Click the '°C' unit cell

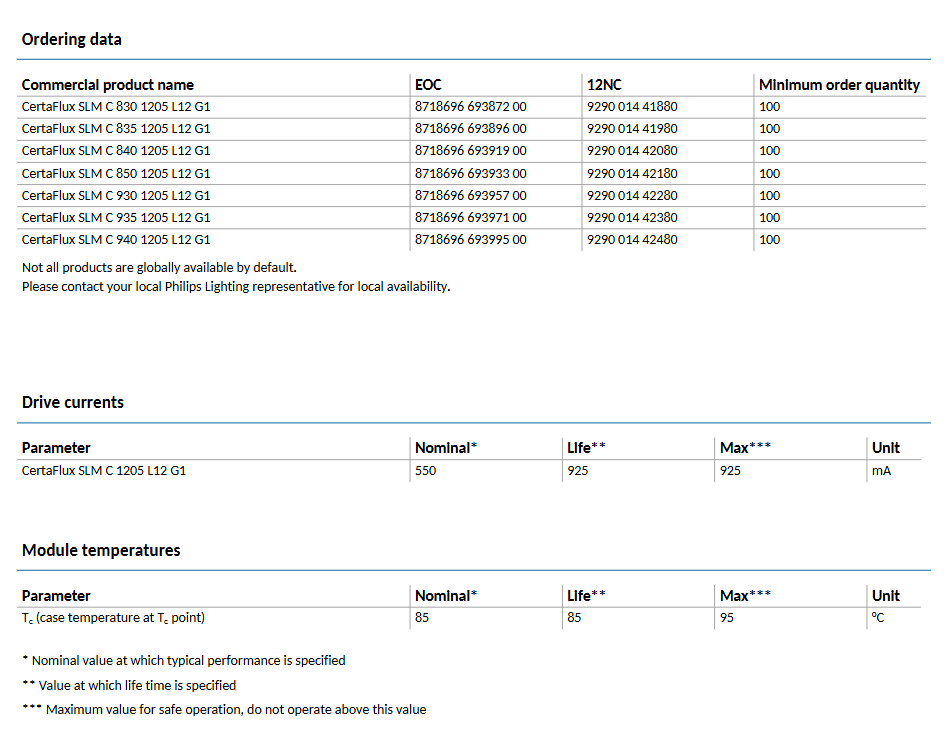pyautogui.click(x=878, y=618)
